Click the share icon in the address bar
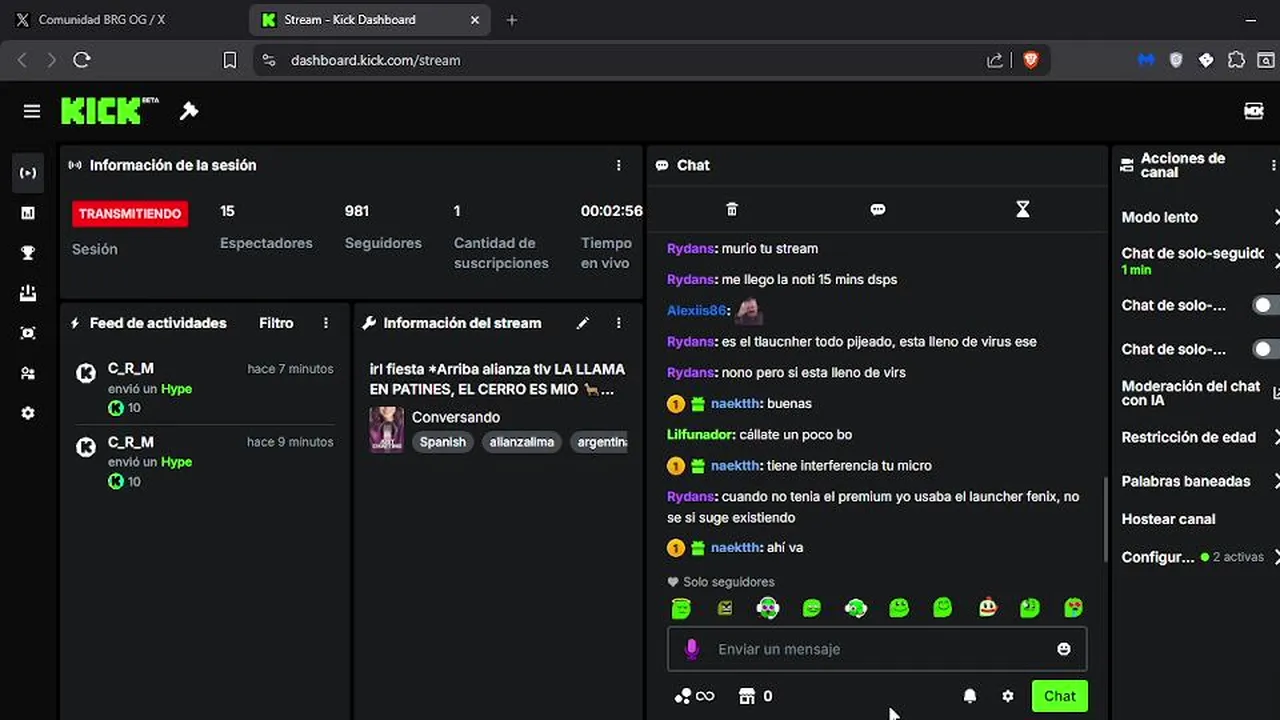 [995, 60]
